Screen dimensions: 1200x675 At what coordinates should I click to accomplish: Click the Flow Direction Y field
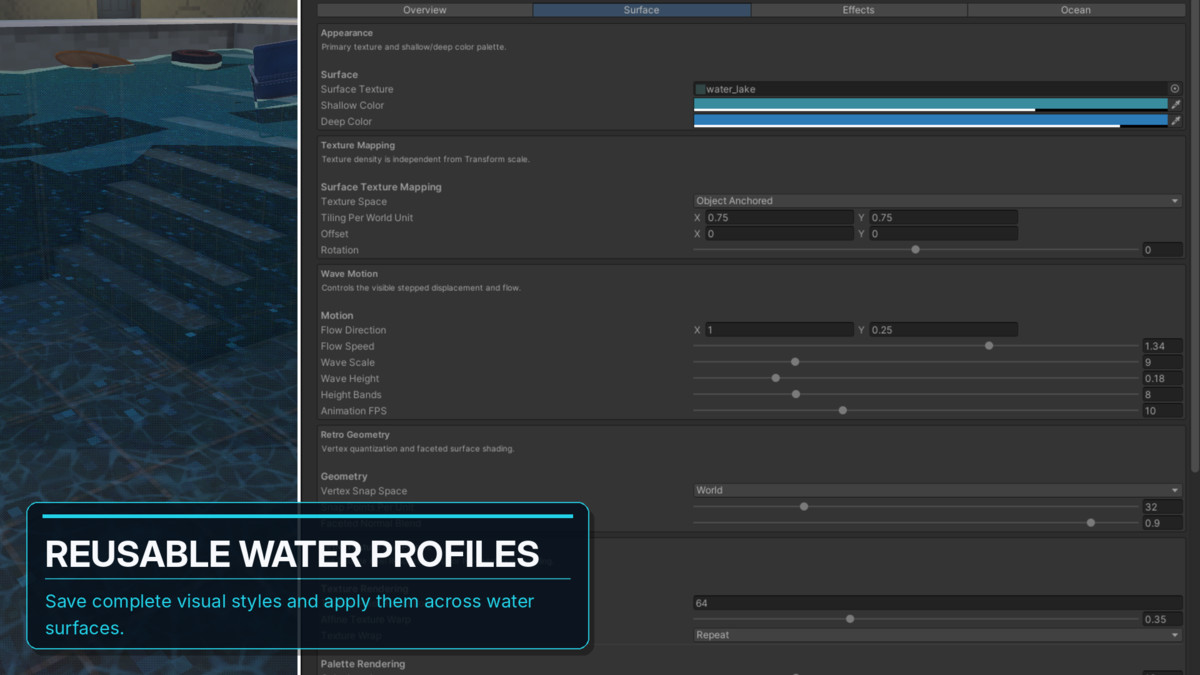coord(943,330)
